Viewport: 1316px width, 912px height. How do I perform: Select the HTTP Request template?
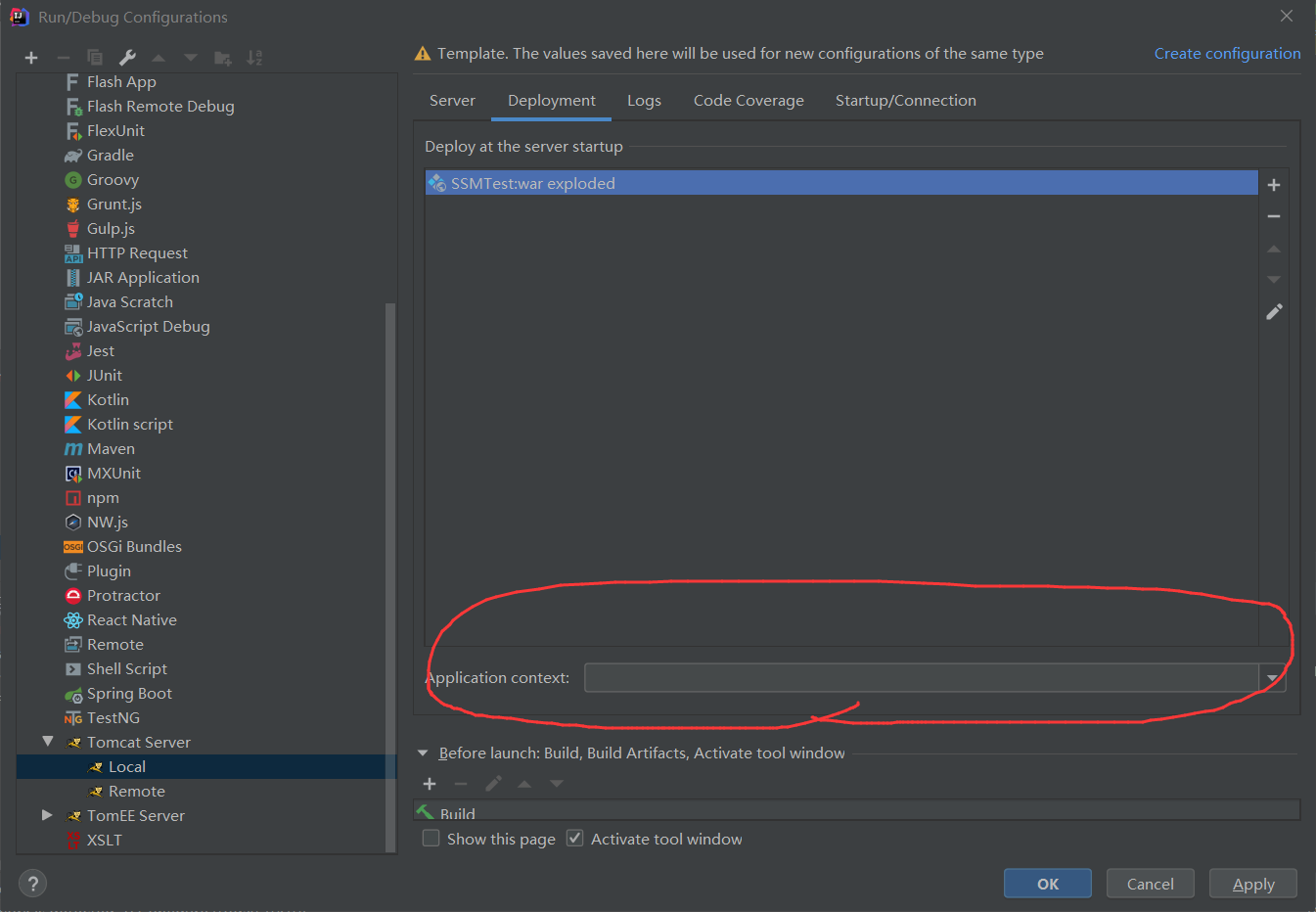[137, 253]
